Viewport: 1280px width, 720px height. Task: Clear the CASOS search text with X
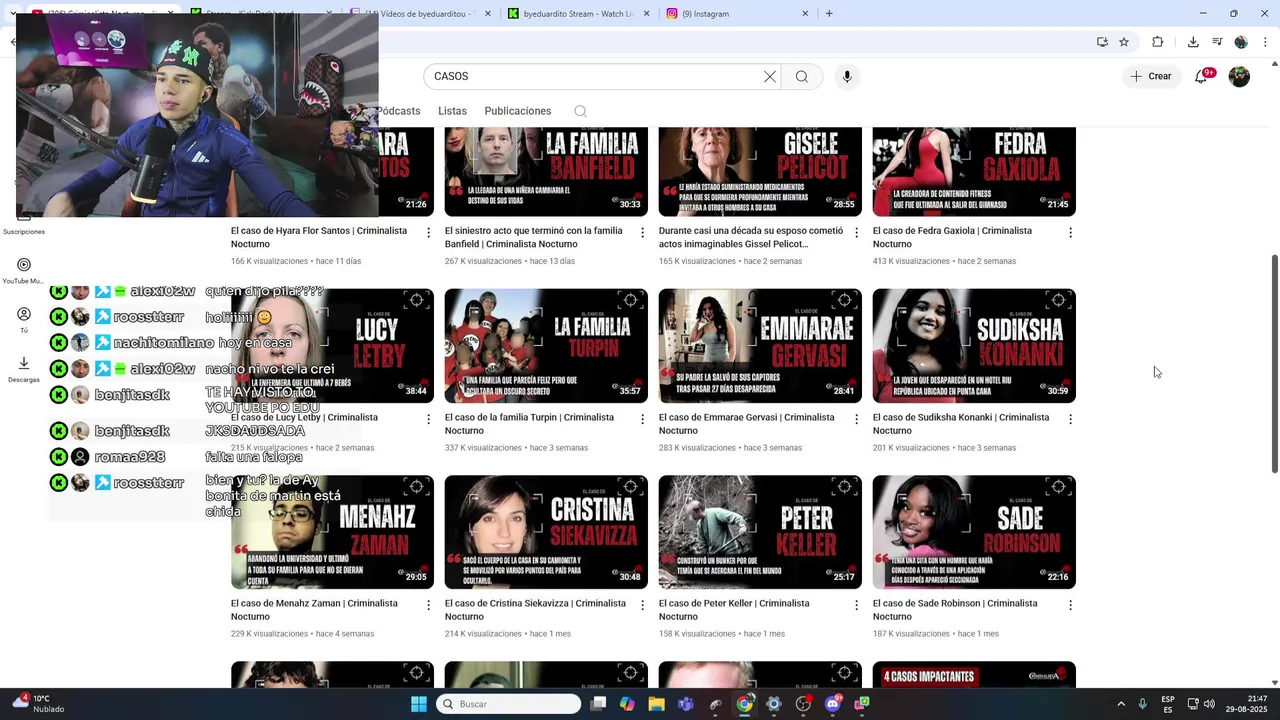[x=770, y=76]
